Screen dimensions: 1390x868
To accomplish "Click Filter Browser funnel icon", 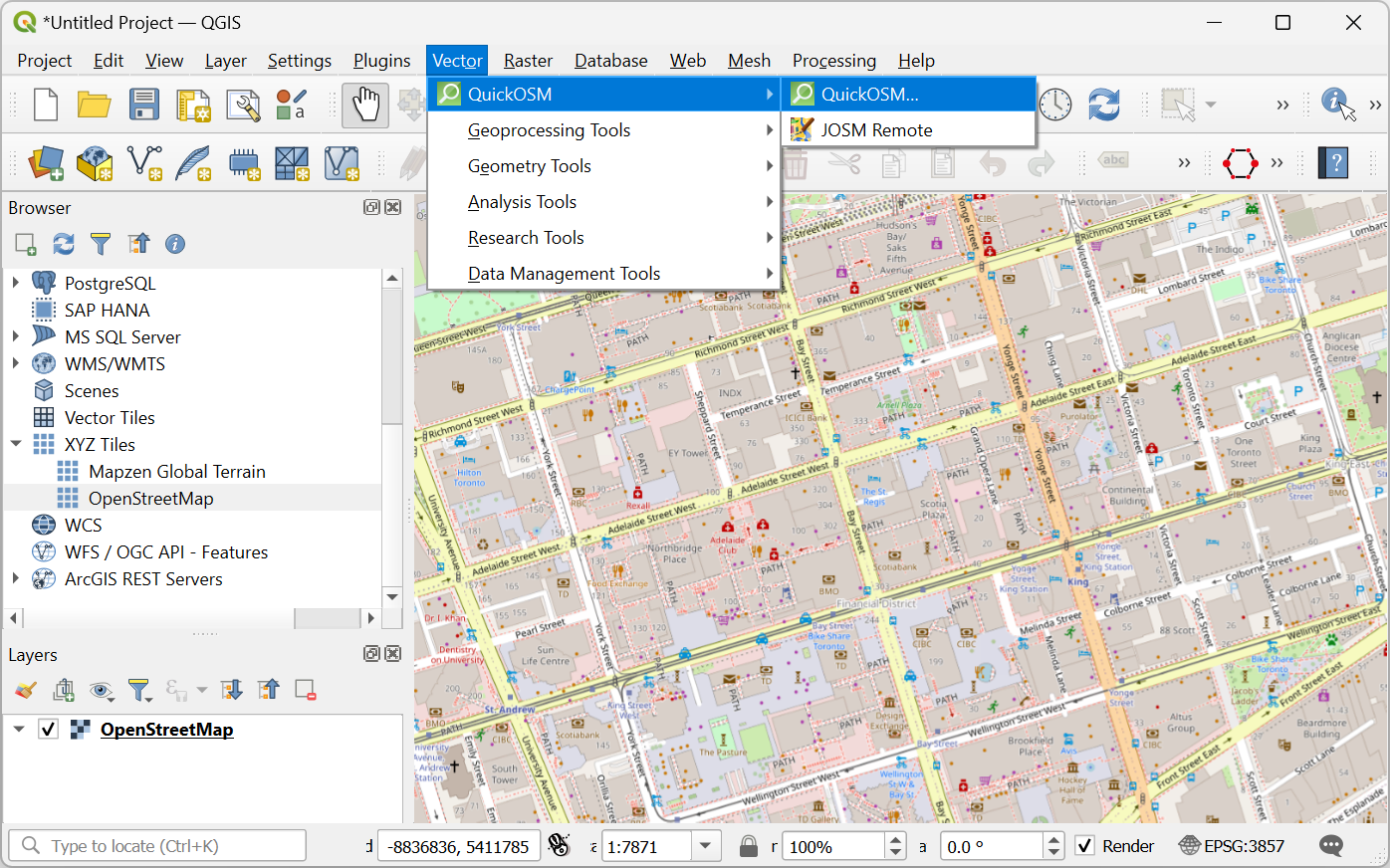I will click(101, 244).
